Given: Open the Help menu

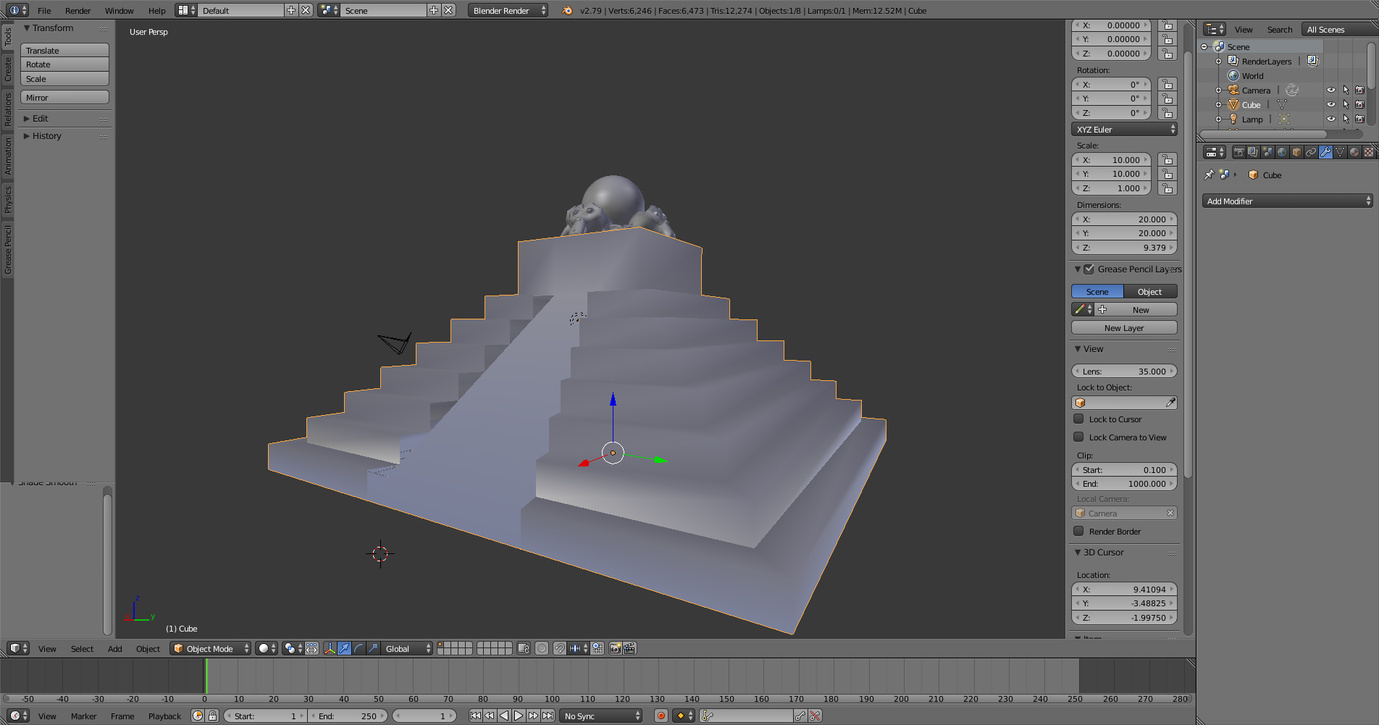Looking at the screenshot, I should (157, 10).
